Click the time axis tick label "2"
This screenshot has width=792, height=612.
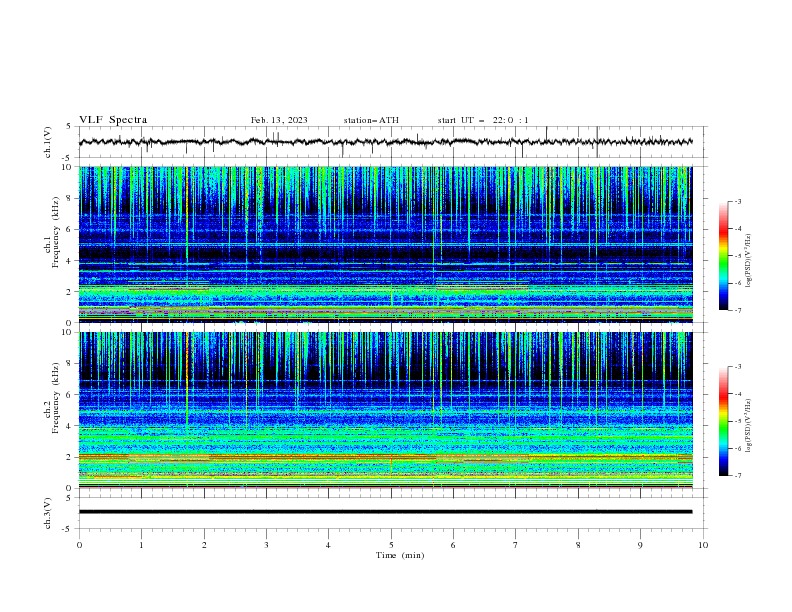[x=204, y=545]
